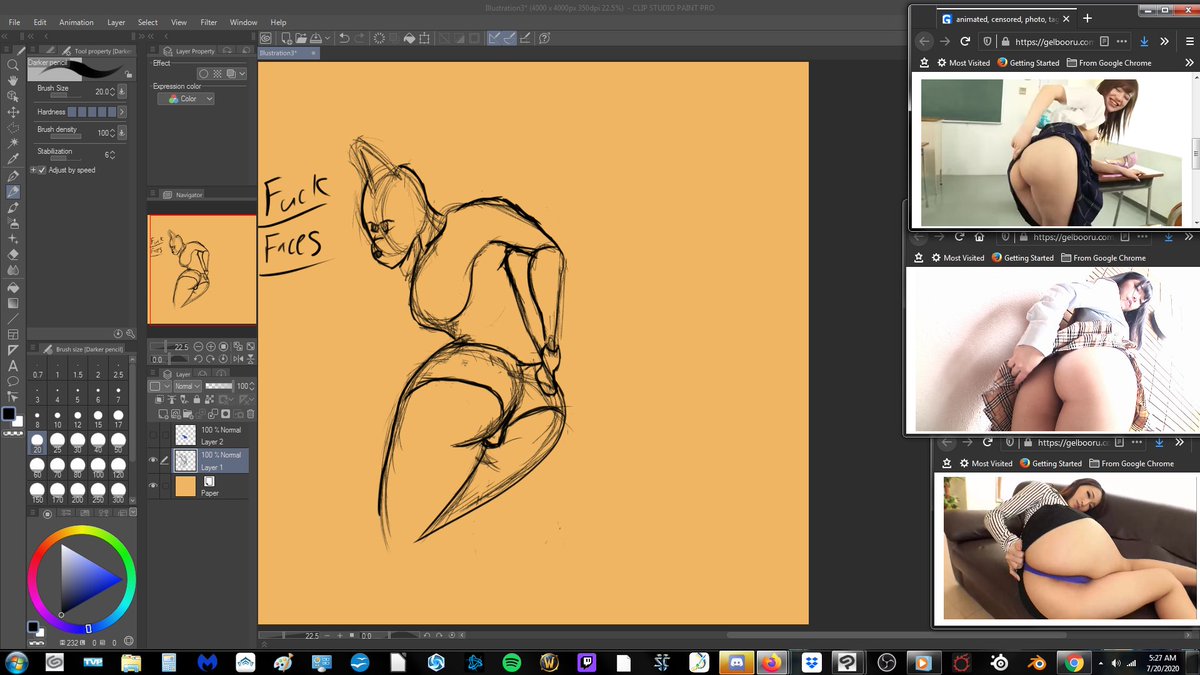Viewport: 1200px width, 675px height.
Task: Click From Google Chrome bookmark in top browser
Action: [1109, 63]
